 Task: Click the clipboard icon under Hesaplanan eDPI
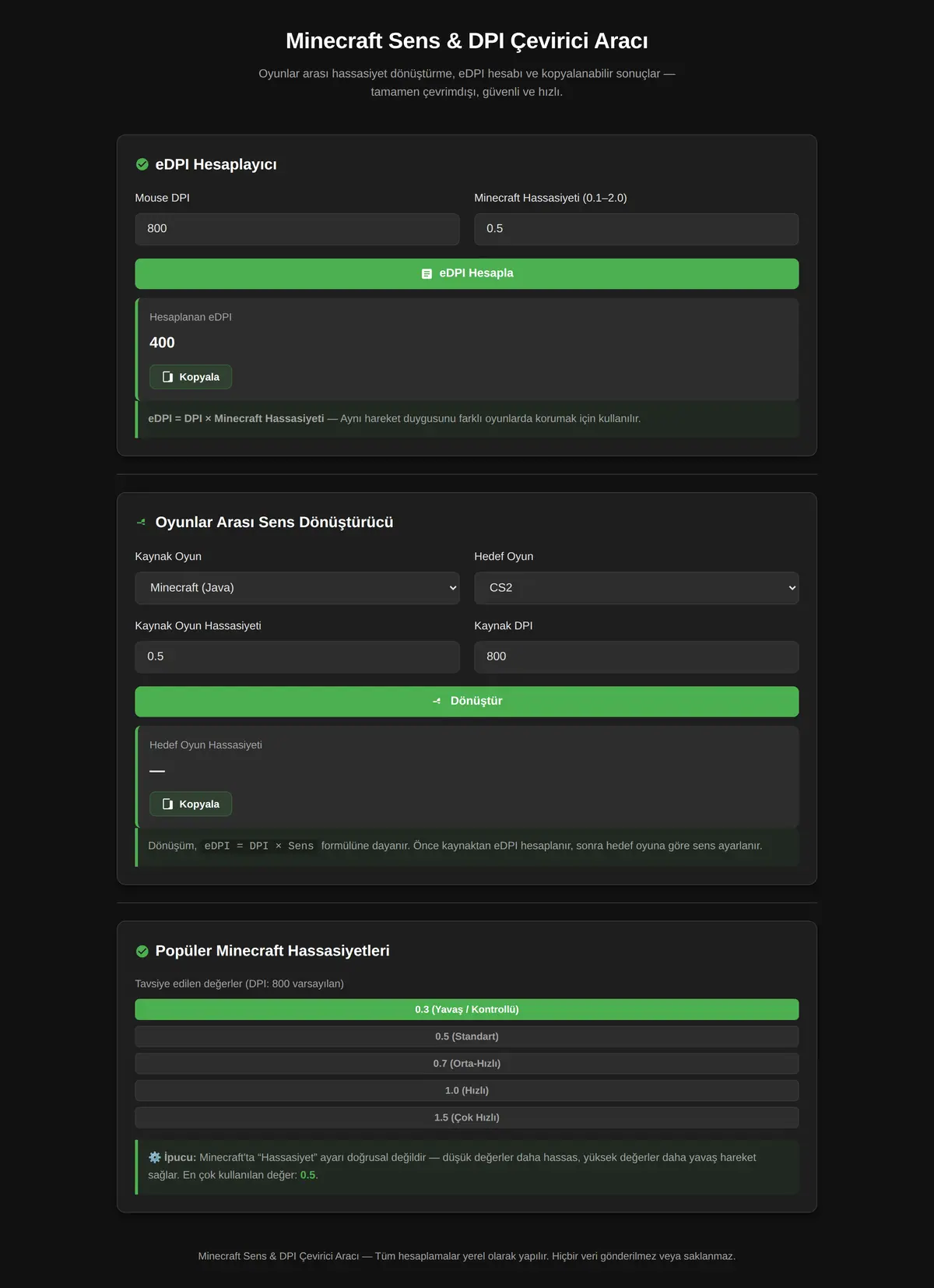[x=167, y=377]
